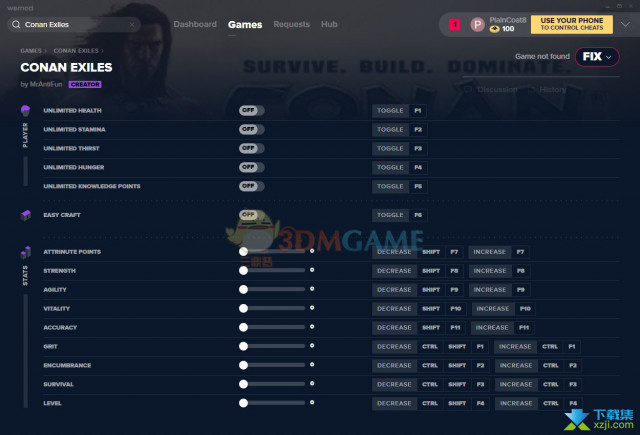This screenshot has height=435, width=640.
Task: Select the Easy Craft cube icon
Action: [26, 215]
